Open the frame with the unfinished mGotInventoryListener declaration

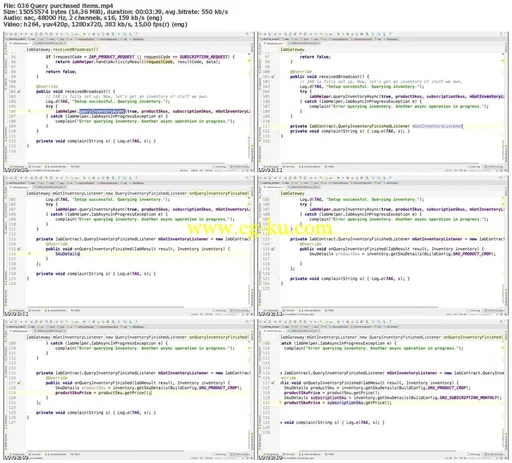coord(383,102)
